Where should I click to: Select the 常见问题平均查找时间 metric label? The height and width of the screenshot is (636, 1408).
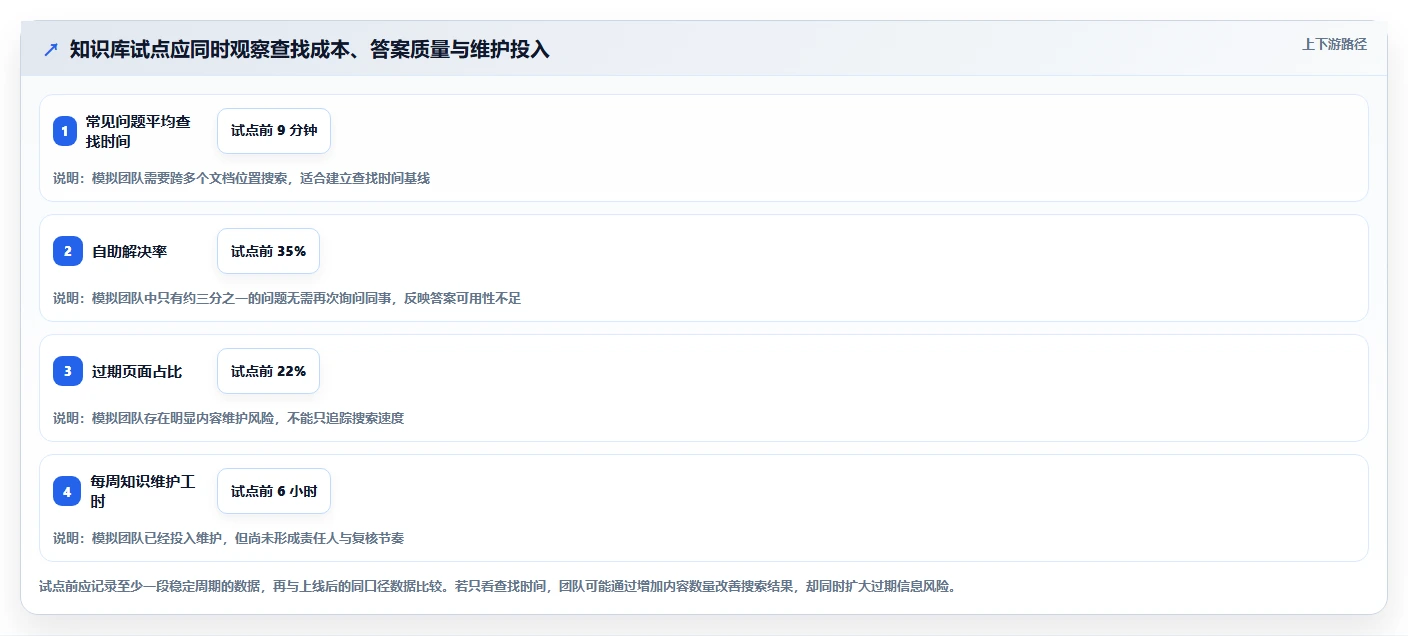(x=138, y=131)
